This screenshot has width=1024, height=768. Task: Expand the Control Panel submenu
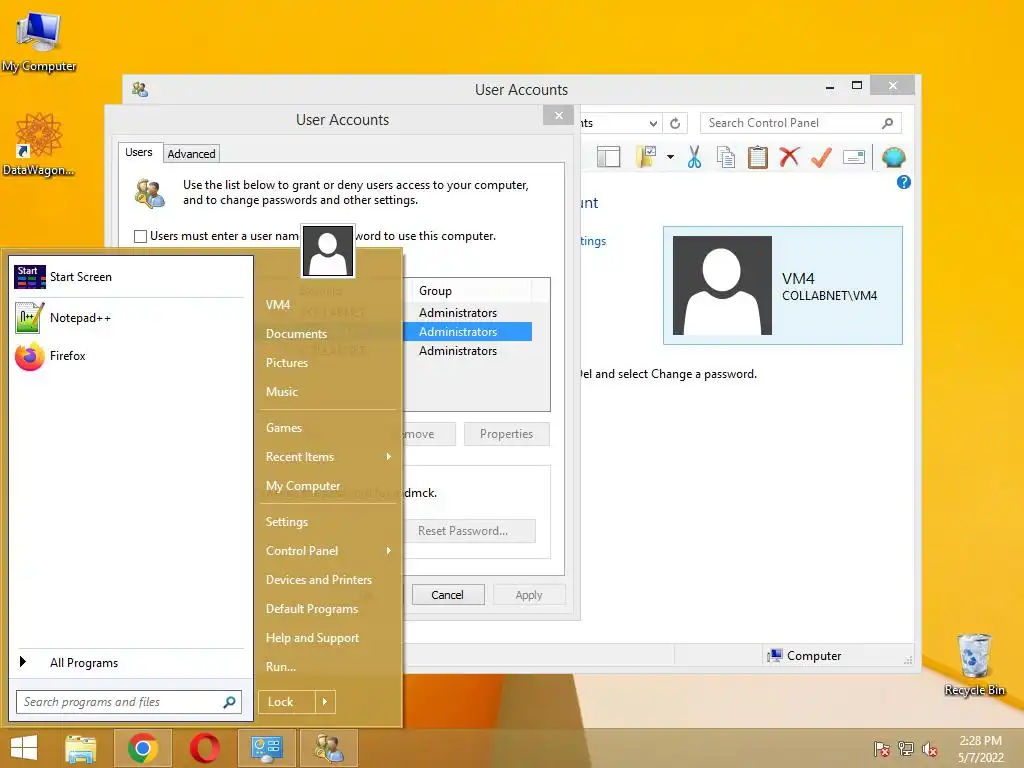(389, 551)
